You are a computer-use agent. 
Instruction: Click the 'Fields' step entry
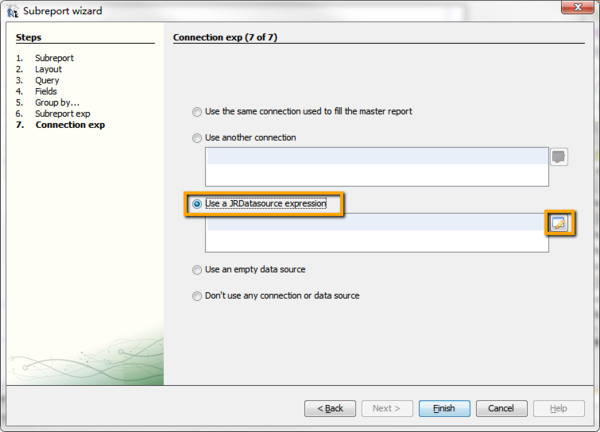click(47, 91)
